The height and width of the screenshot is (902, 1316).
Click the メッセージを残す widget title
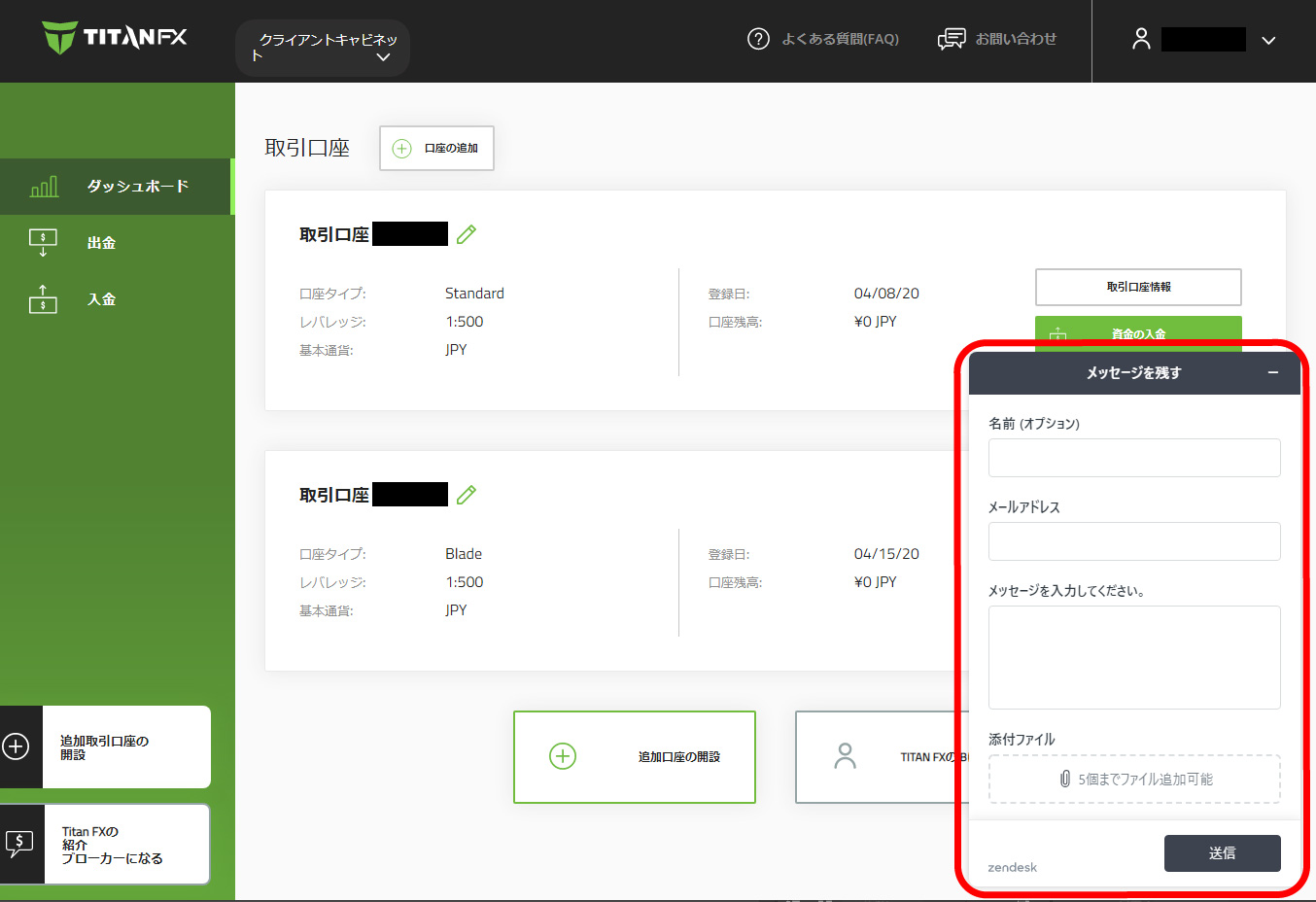(1133, 373)
